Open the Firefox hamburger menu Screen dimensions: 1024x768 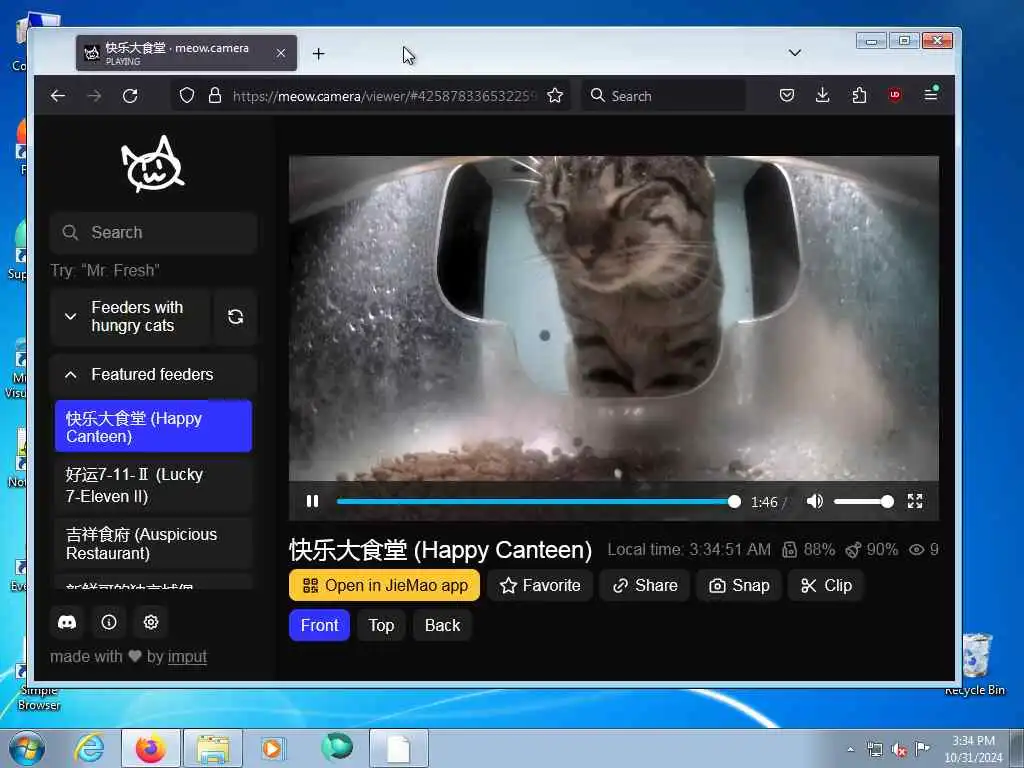(931, 95)
